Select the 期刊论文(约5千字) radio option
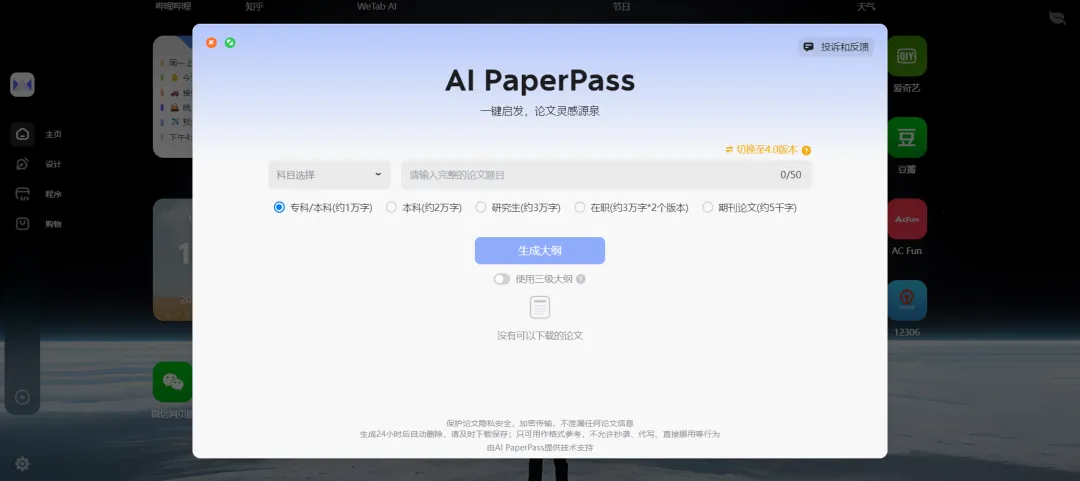The height and width of the screenshot is (481, 1080). (x=707, y=207)
